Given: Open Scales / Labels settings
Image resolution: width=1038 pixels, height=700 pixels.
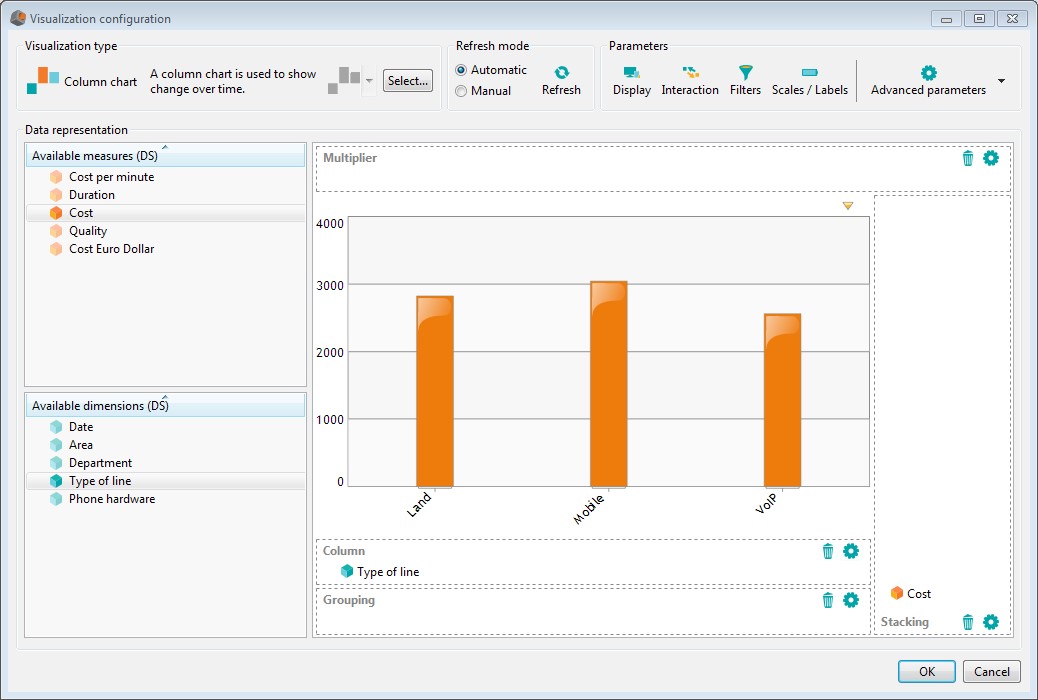Looking at the screenshot, I should pyautogui.click(x=810, y=81).
